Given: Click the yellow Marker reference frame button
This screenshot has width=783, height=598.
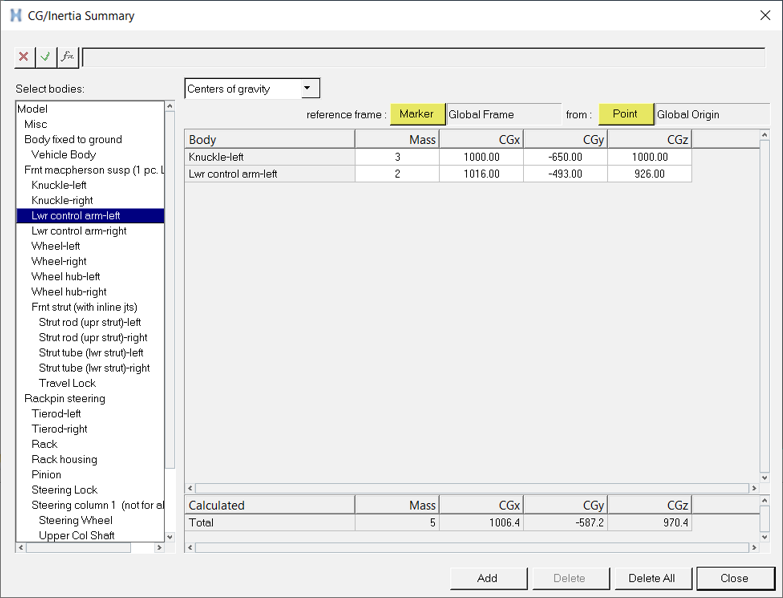Looking at the screenshot, I should click(417, 114).
